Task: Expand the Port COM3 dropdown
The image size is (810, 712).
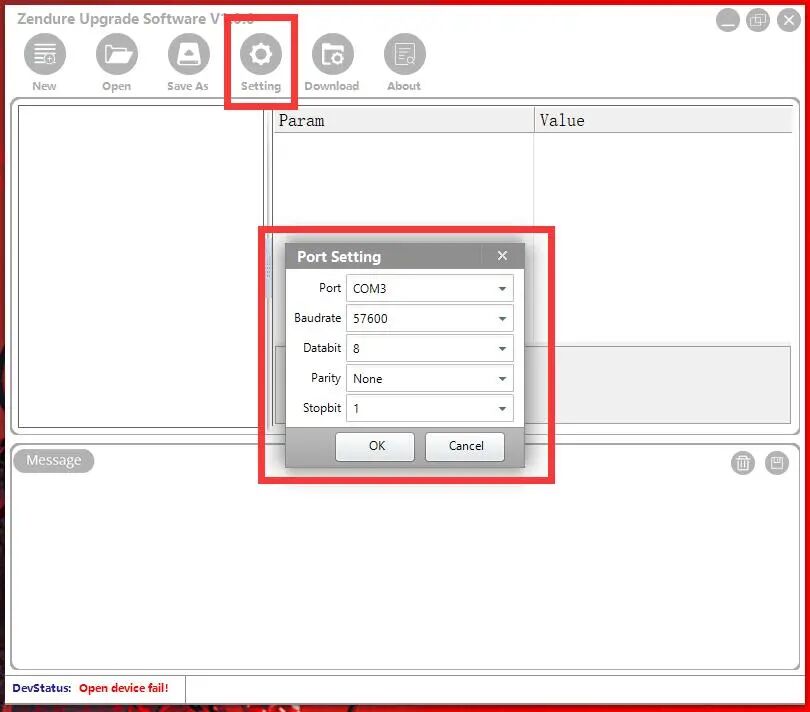Action: pyautogui.click(x=429, y=288)
